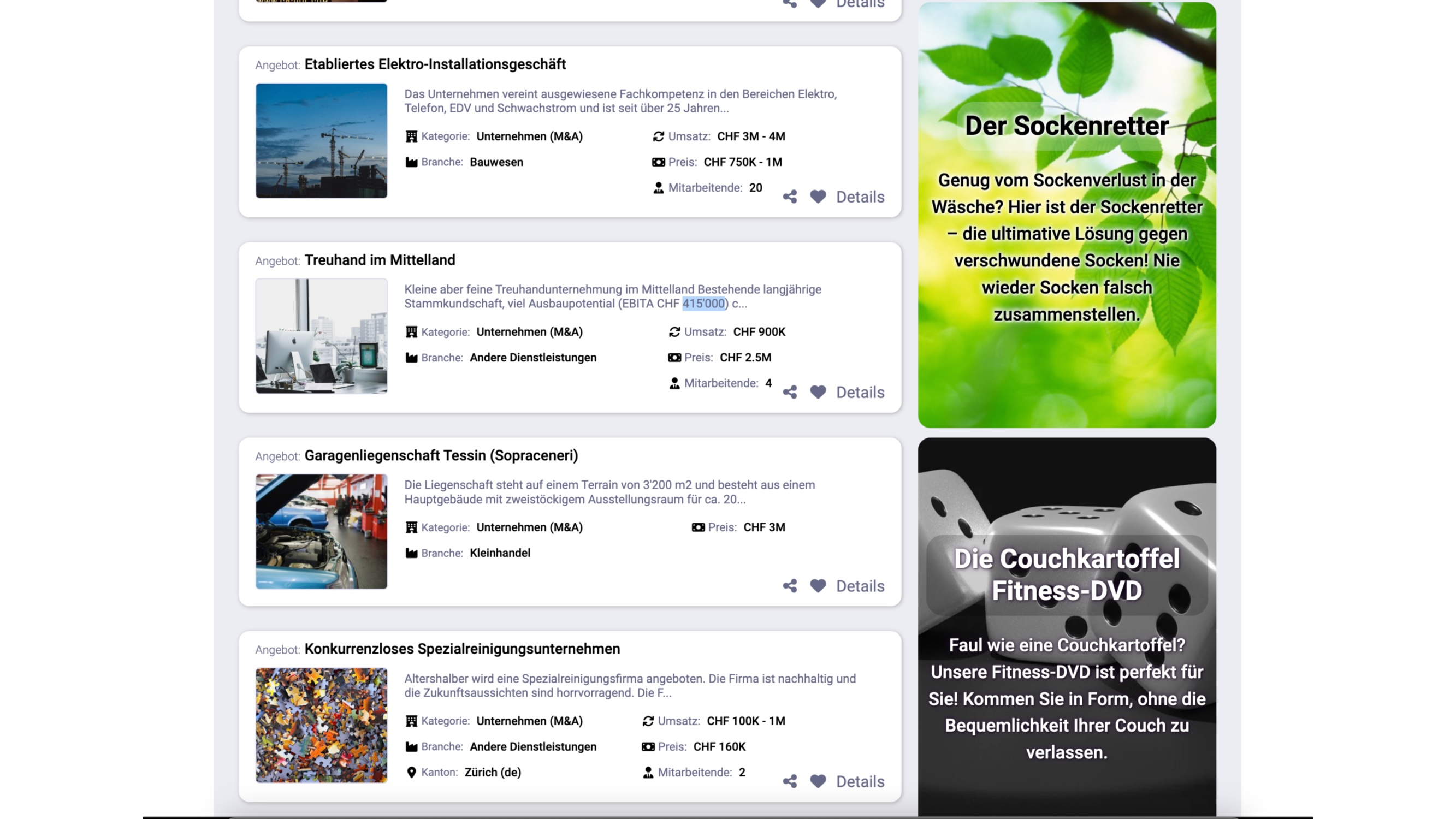View Details of Garagenliegenschaft Tessin
This screenshot has height=819, width=1456.
click(860, 586)
